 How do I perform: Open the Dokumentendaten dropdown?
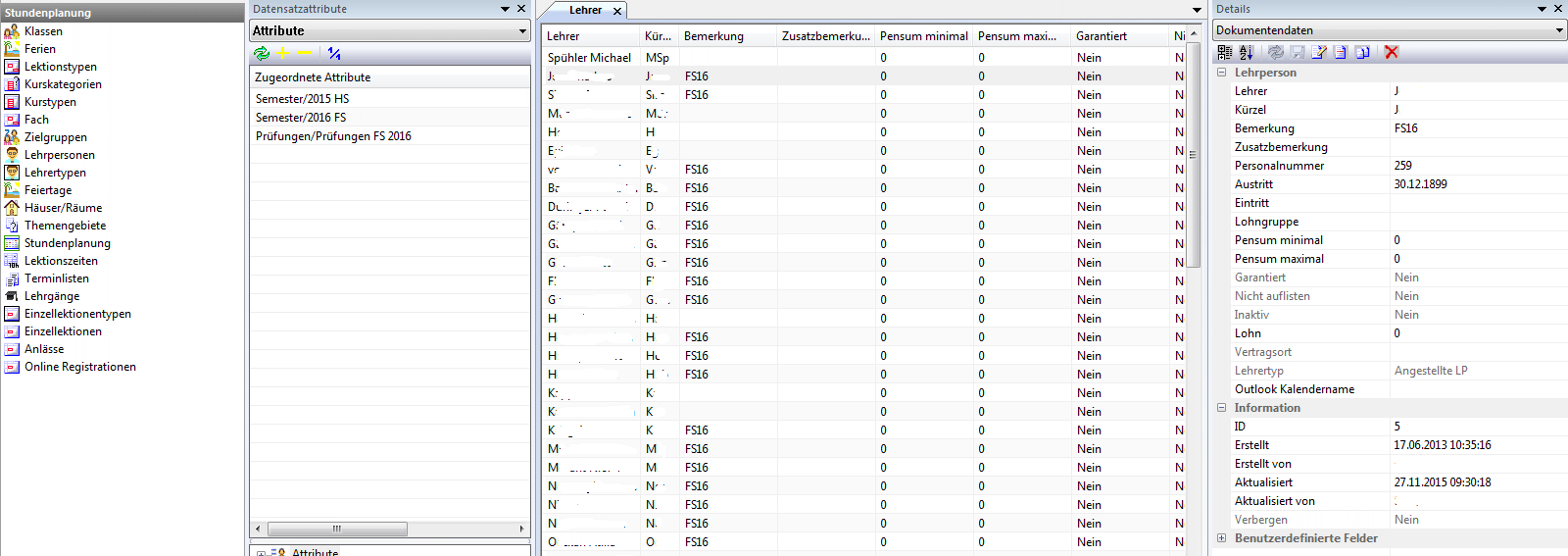pyautogui.click(x=1558, y=30)
